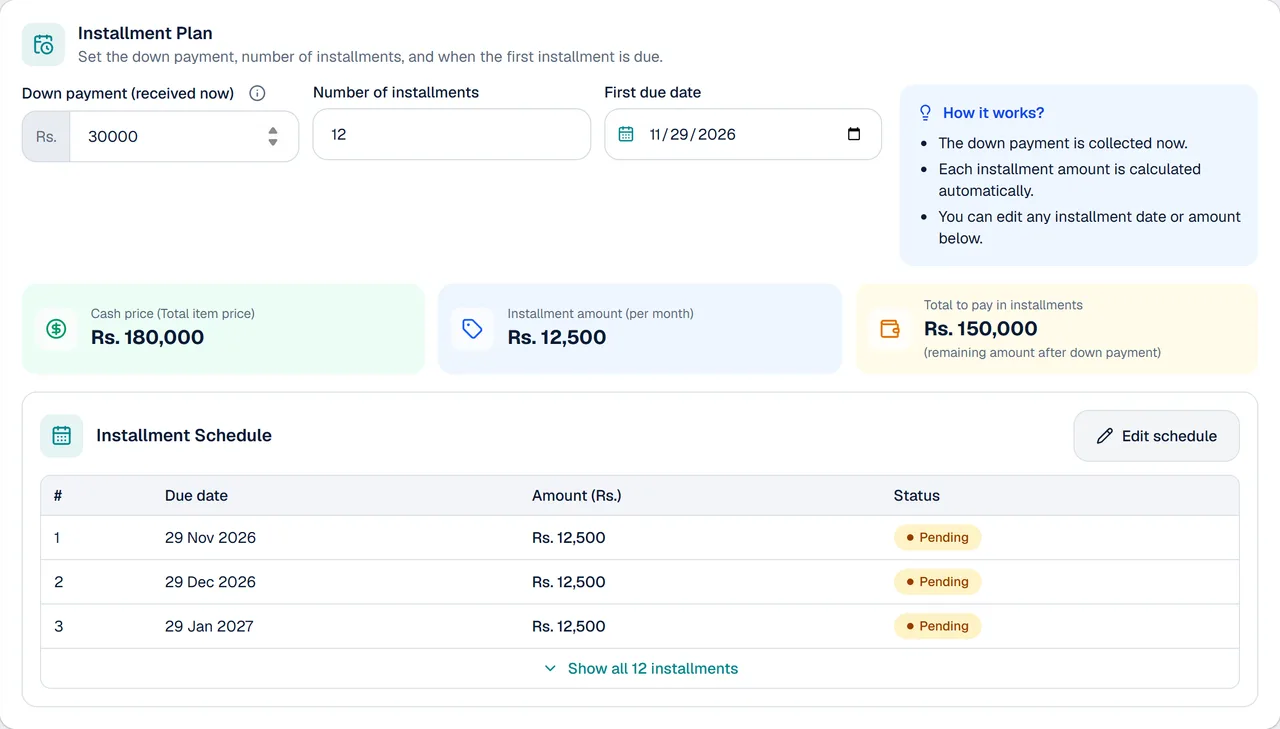This screenshot has height=729, width=1280.
Task: Show info tooltip for Down payment
Action: coord(257,93)
